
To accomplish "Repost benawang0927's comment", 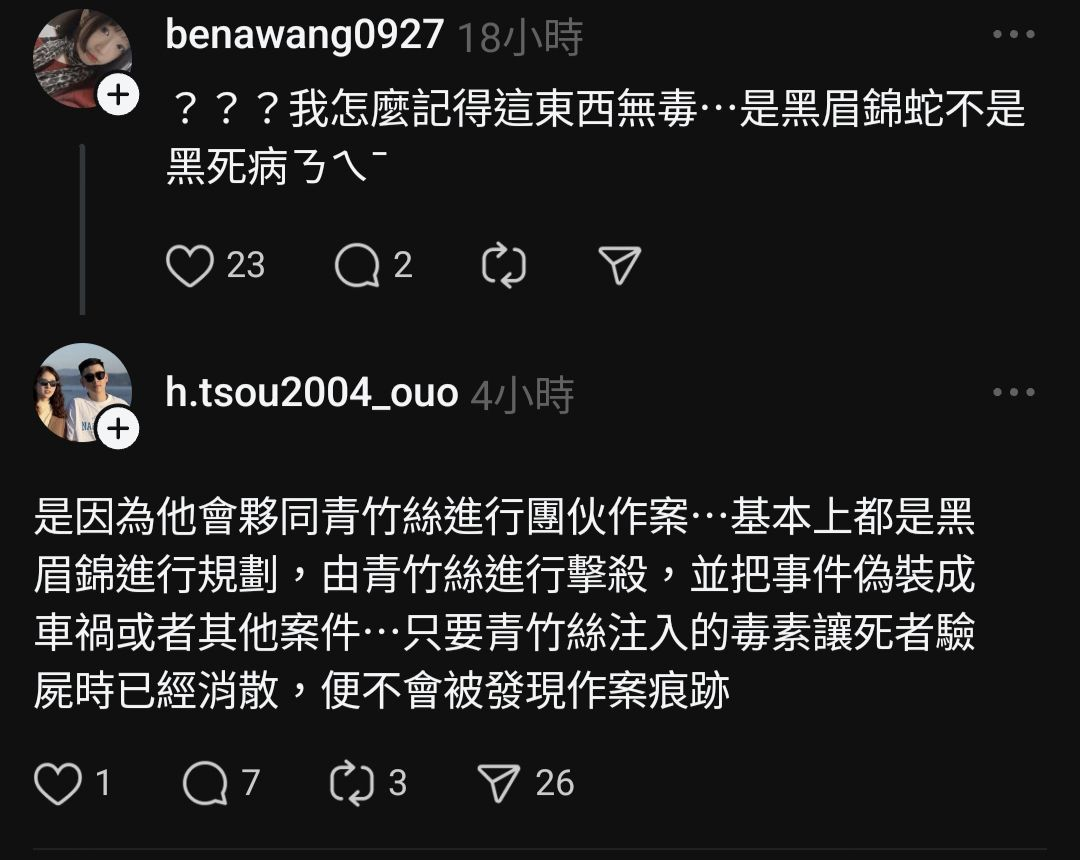I will [x=503, y=266].
